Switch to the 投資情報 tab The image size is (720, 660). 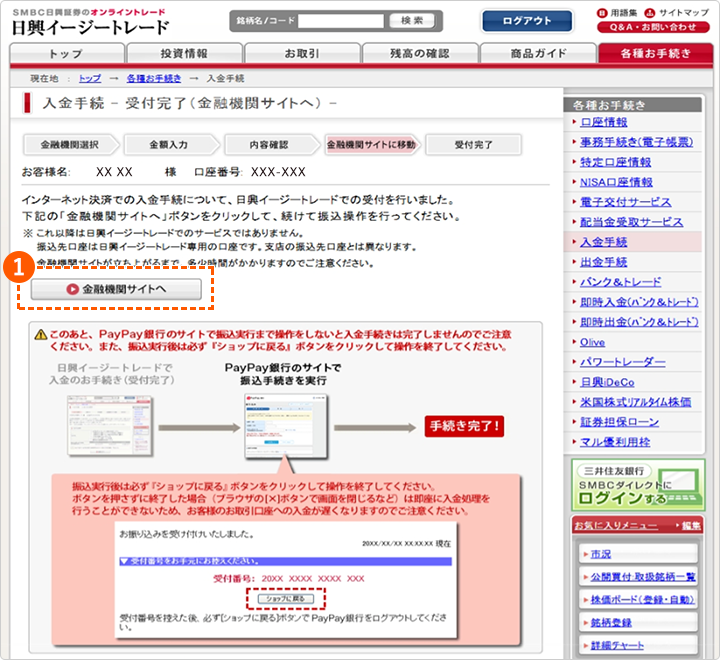point(185,53)
